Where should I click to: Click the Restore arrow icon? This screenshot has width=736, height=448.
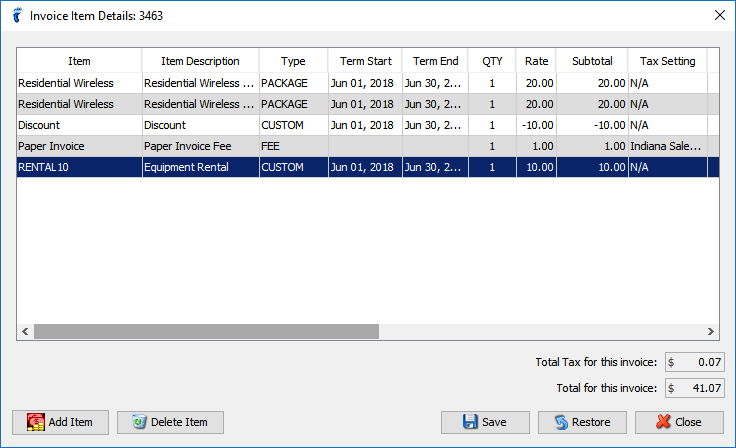(x=561, y=422)
